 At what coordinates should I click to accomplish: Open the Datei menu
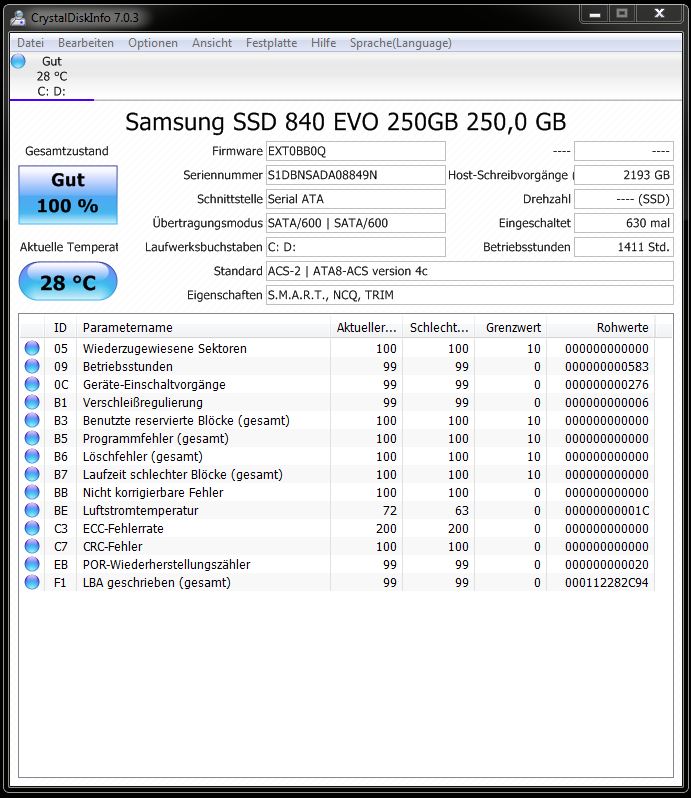[x=31, y=43]
